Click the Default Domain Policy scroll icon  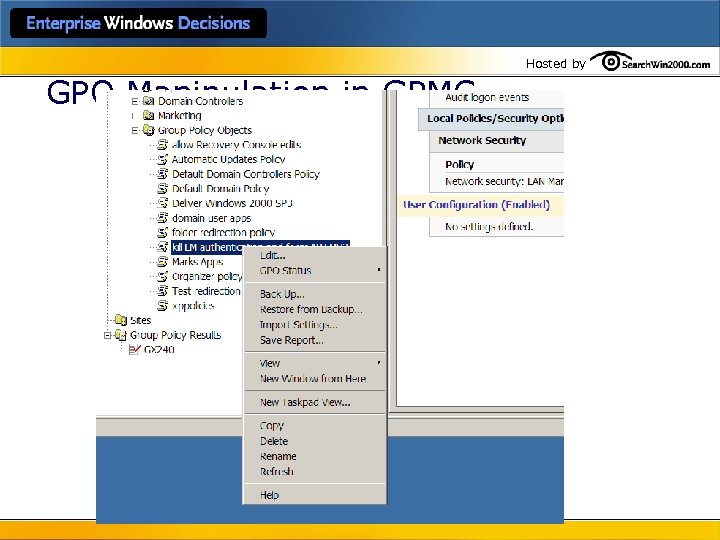tap(163, 189)
